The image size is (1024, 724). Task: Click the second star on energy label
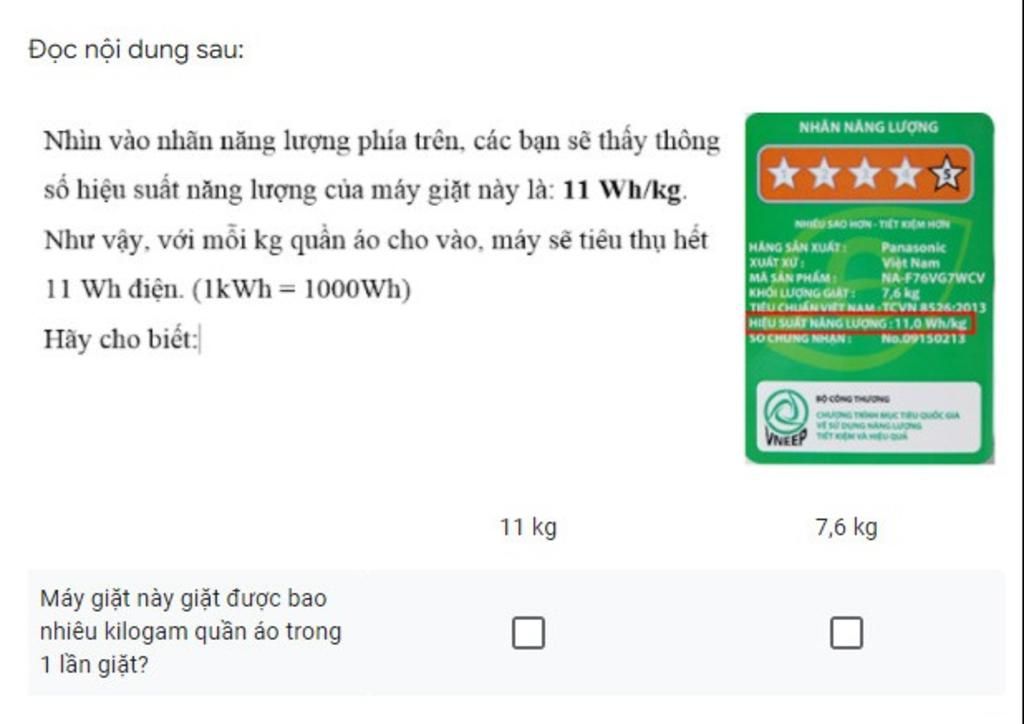pos(824,174)
